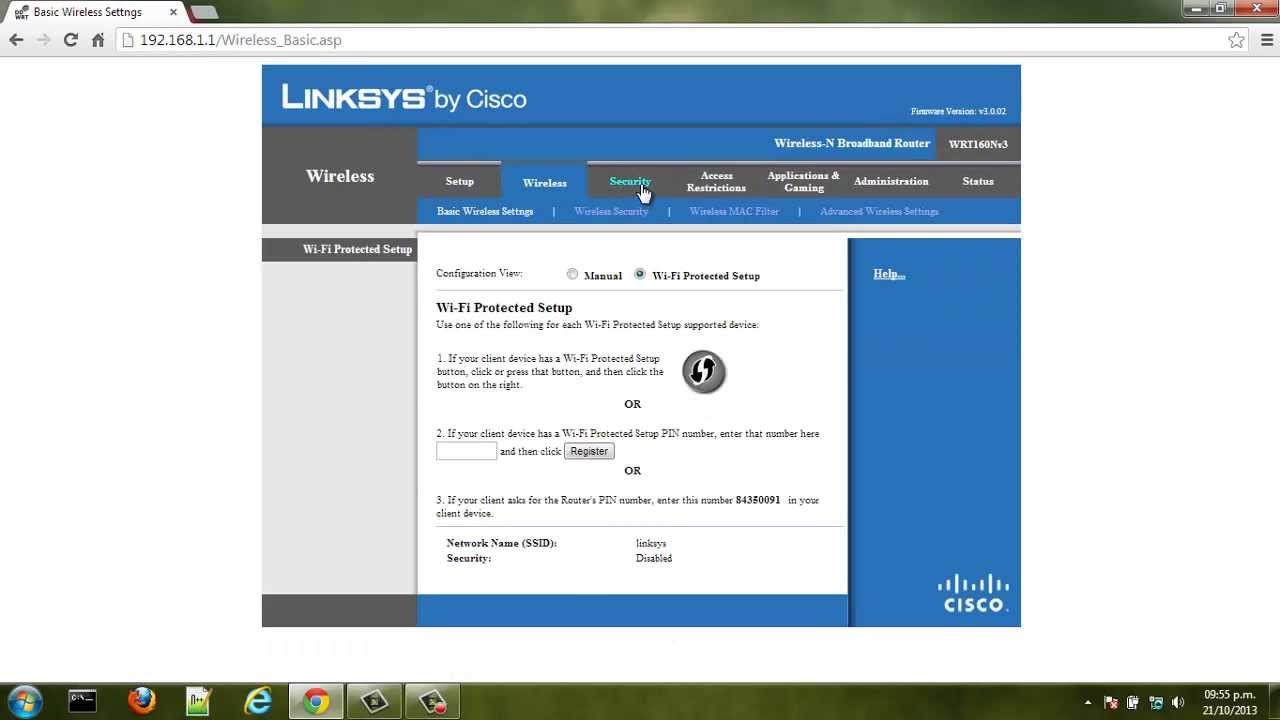Open the taskbar icon right of Chrome
Image resolution: width=1280 pixels, height=720 pixels.
click(x=375, y=701)
